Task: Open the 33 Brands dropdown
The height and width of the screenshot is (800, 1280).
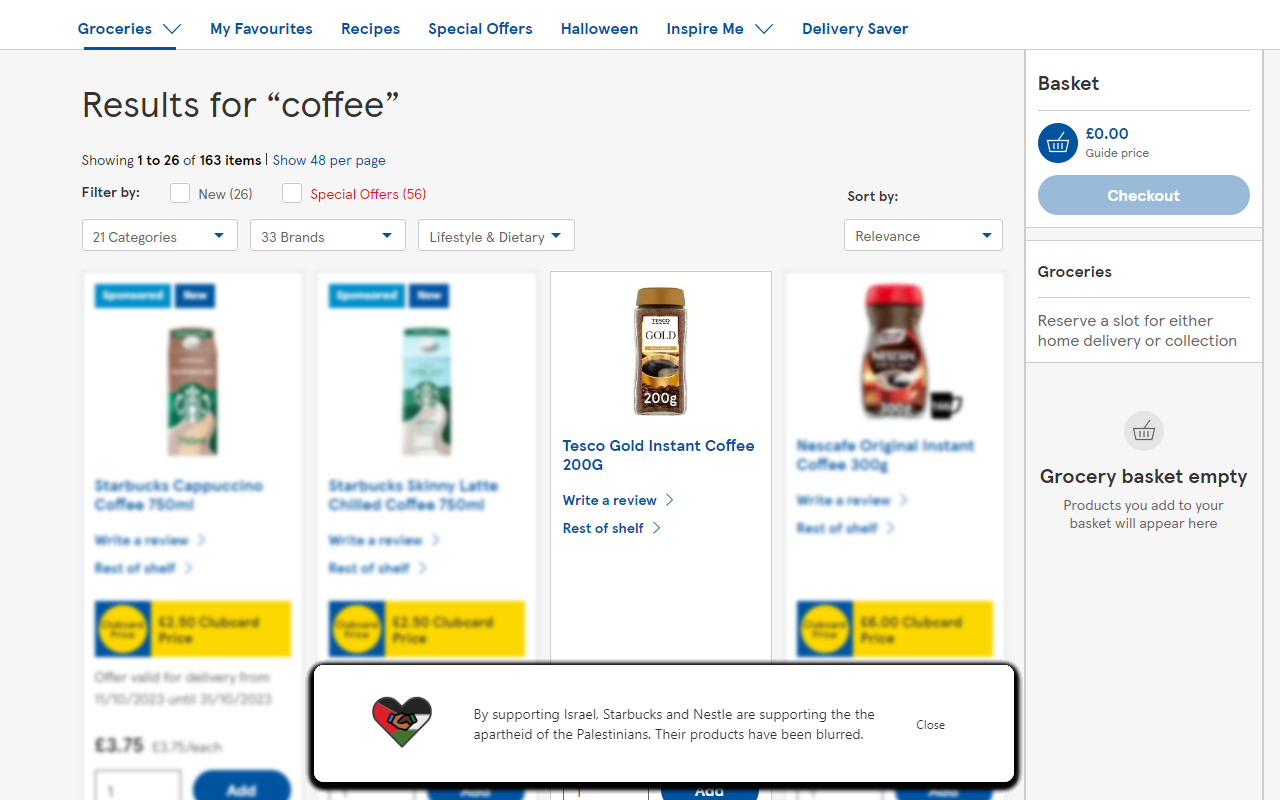Action: click(328, 236)
